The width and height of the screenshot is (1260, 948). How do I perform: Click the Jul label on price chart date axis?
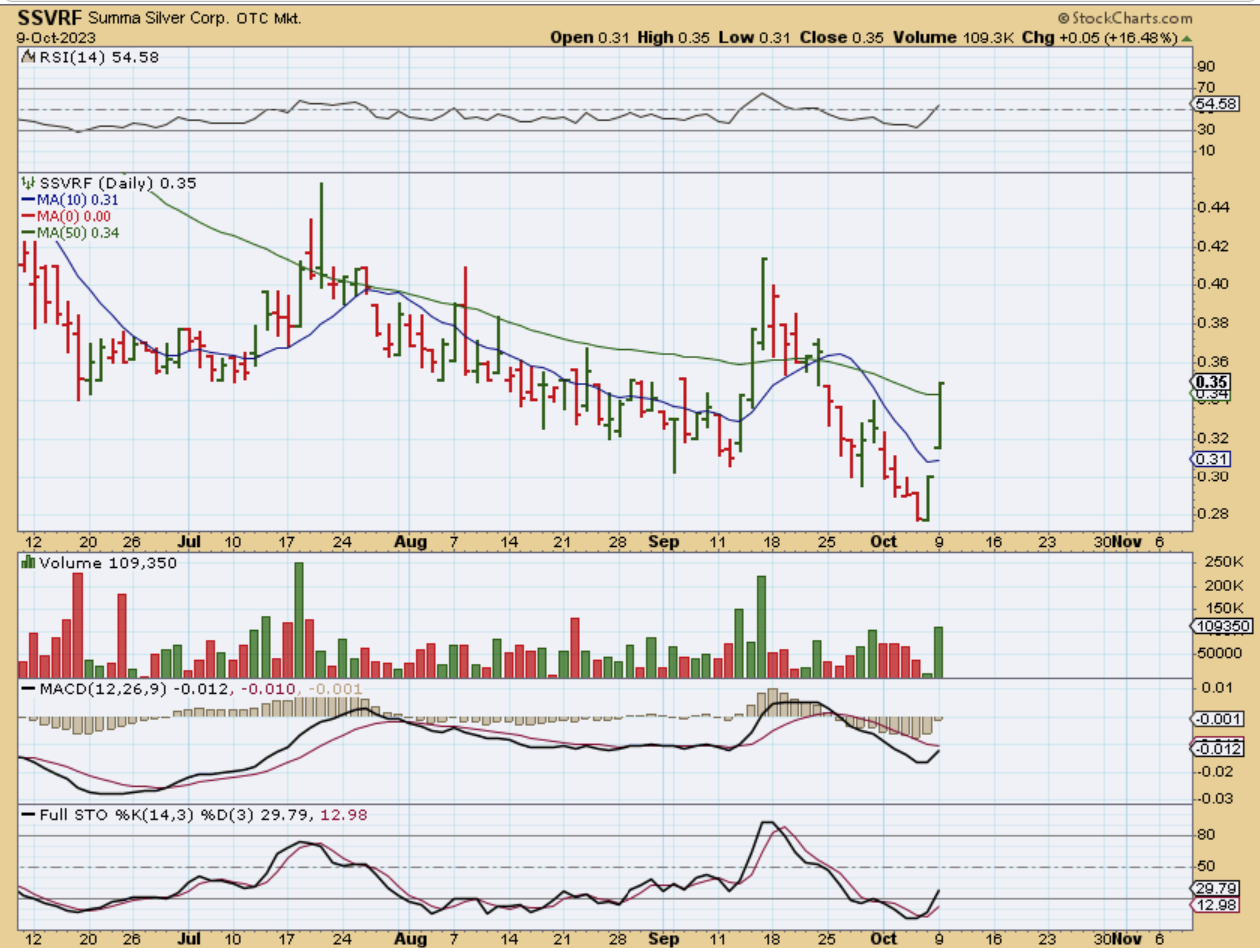188,542
